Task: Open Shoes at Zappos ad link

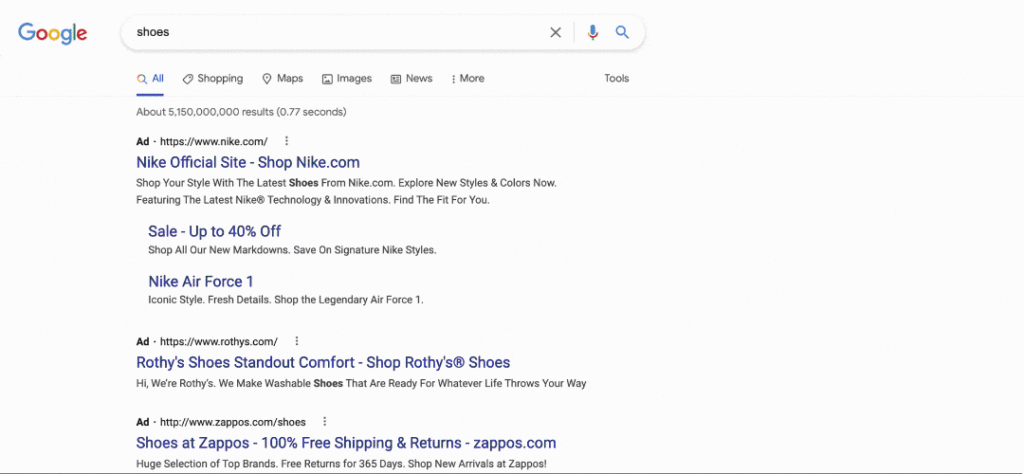Action: pos(346,443)
